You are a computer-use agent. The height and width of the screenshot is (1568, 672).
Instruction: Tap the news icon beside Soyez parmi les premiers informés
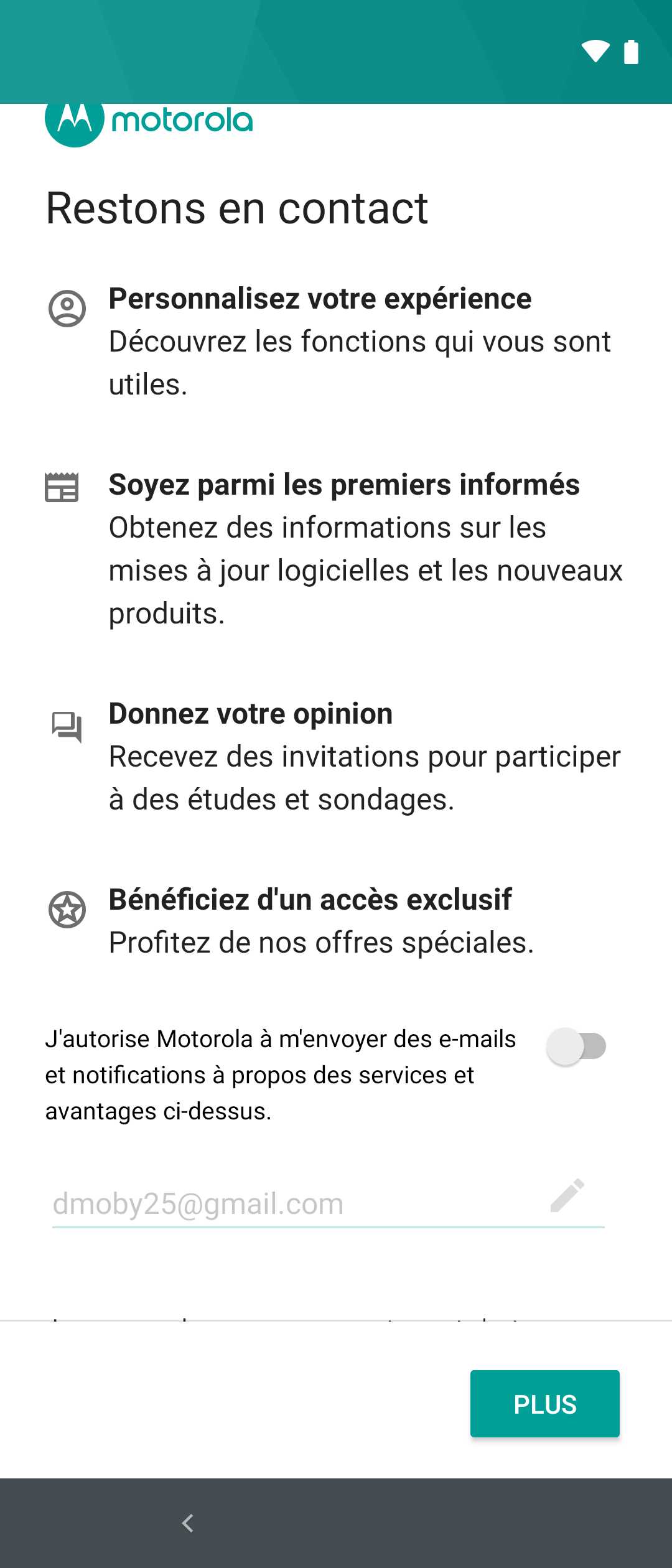[x=62, y=487]
